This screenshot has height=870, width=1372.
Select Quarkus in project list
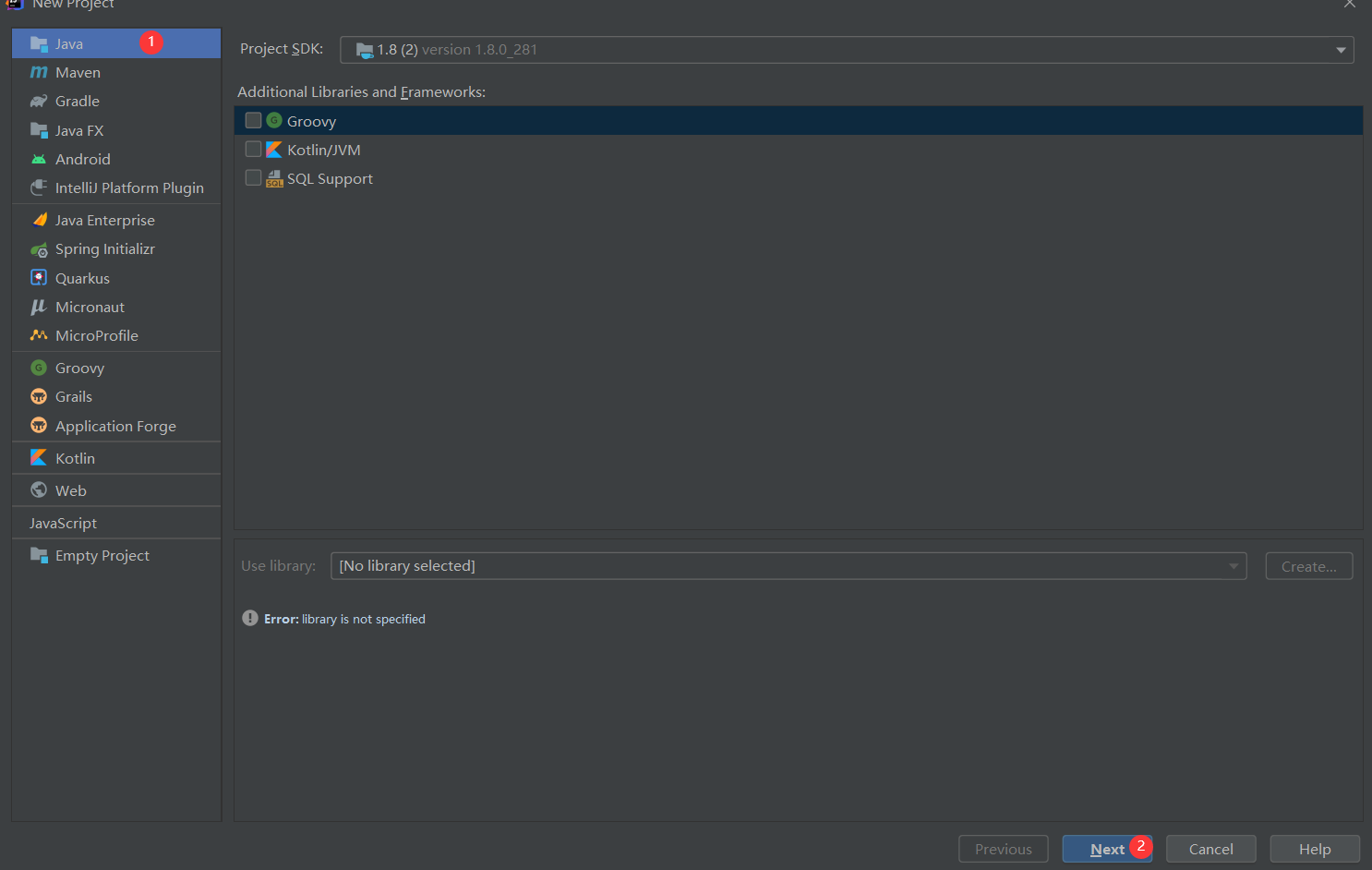coord(116,278)
